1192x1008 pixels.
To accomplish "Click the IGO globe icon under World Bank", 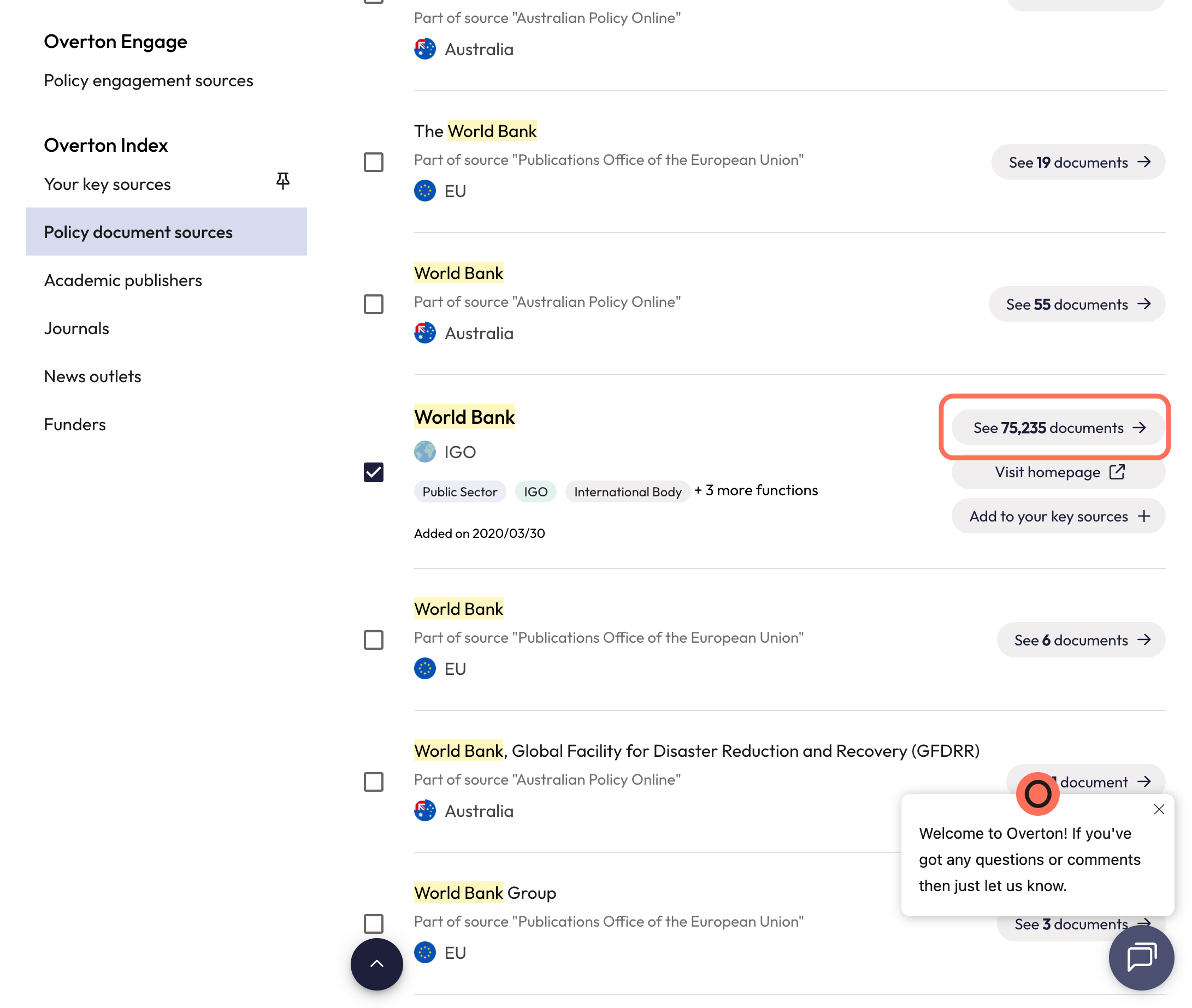I will pos(425,452).
